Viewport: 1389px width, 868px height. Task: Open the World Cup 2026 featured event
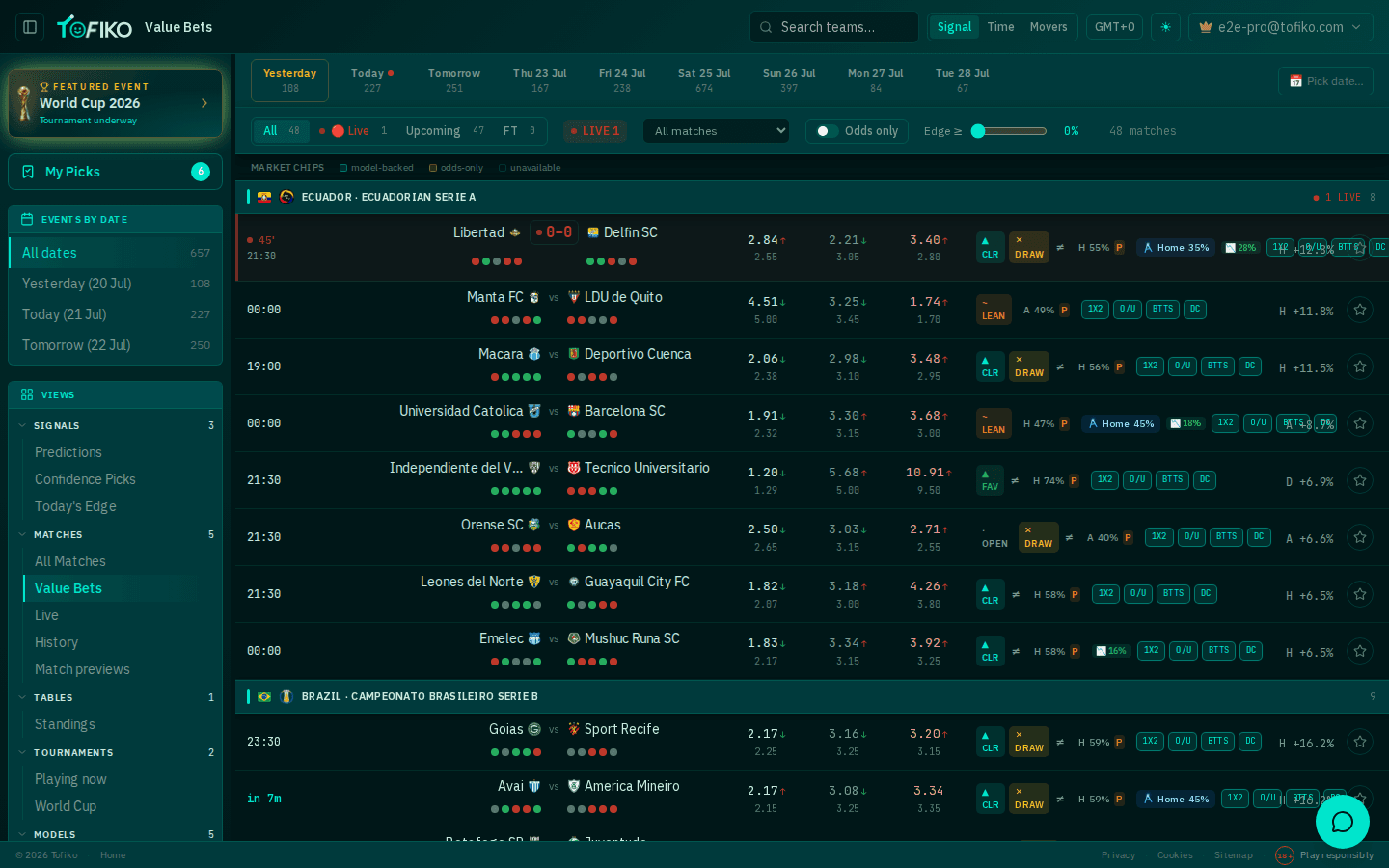point(115,103)
